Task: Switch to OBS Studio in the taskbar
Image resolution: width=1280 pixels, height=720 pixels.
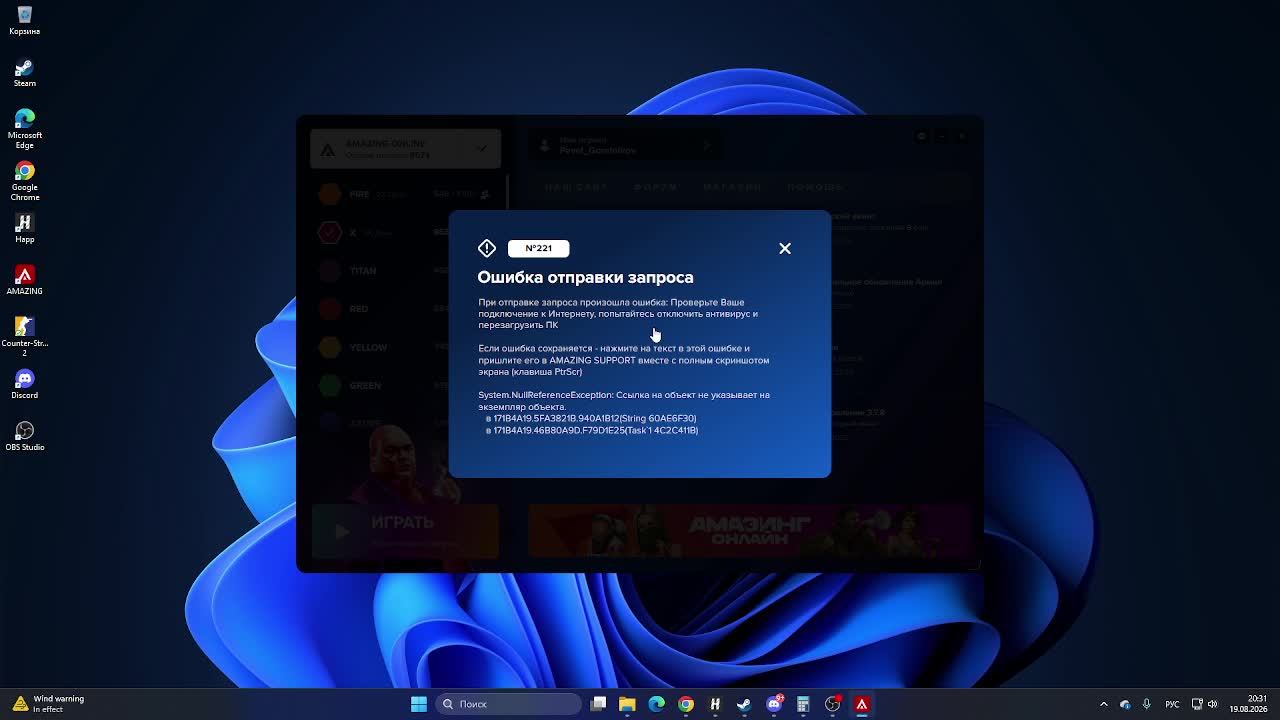Action: (832, 704)
